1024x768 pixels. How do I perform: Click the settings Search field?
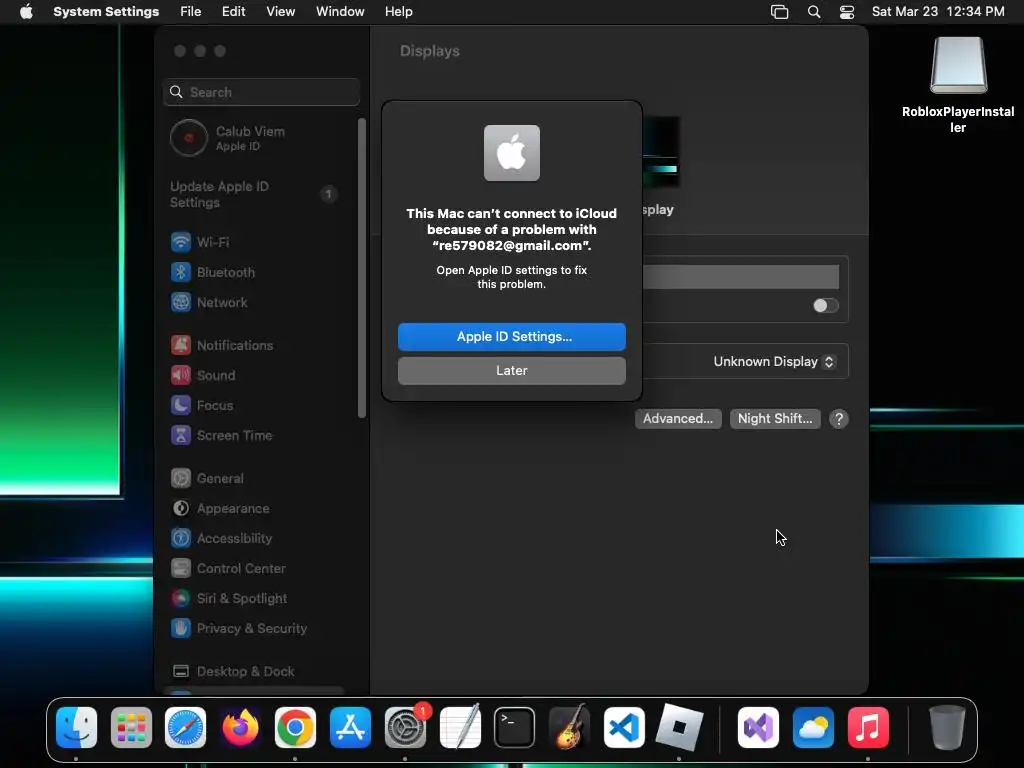pos(261,92)
